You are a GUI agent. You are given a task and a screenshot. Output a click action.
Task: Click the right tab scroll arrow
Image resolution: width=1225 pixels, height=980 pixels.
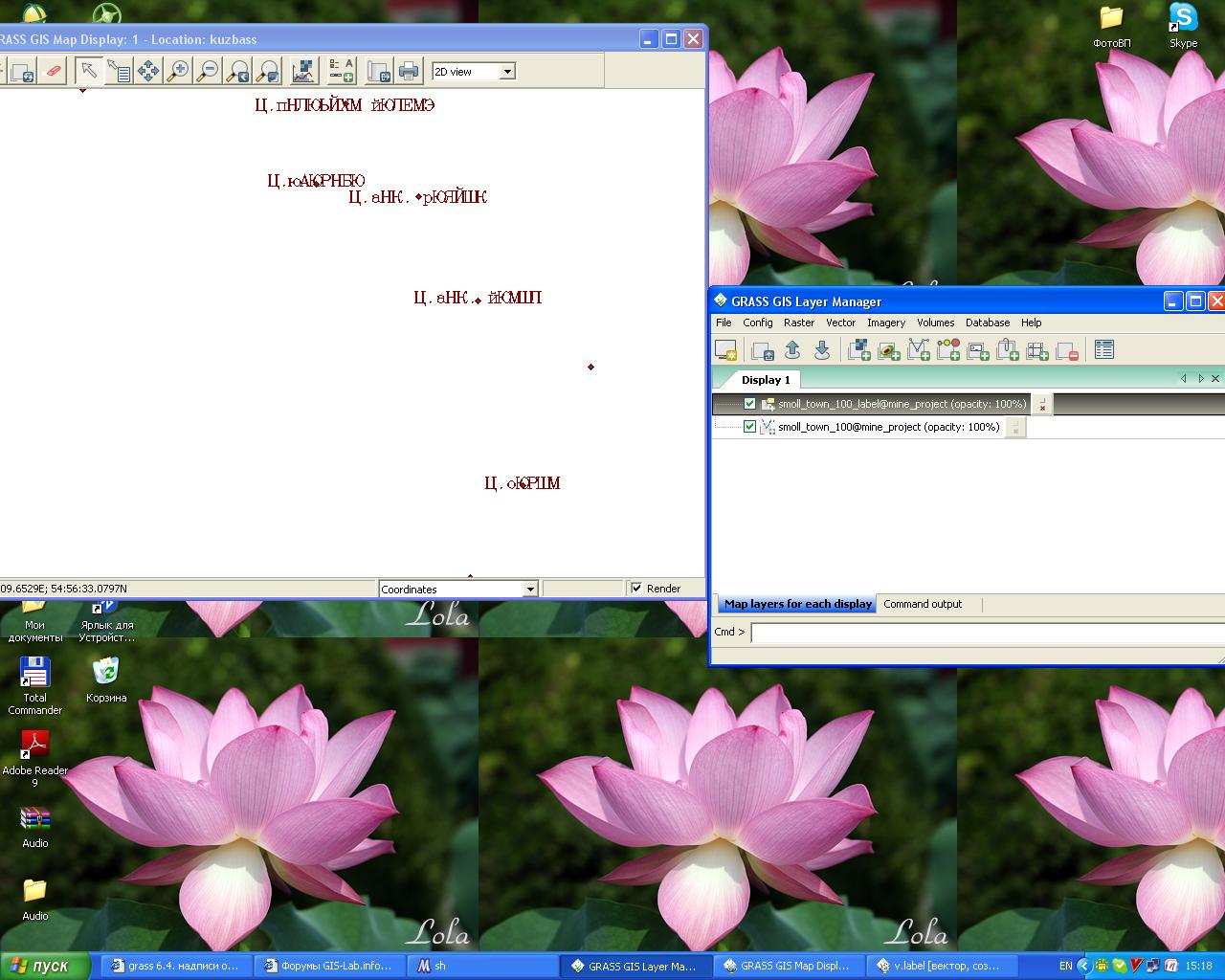point(1200,379)
